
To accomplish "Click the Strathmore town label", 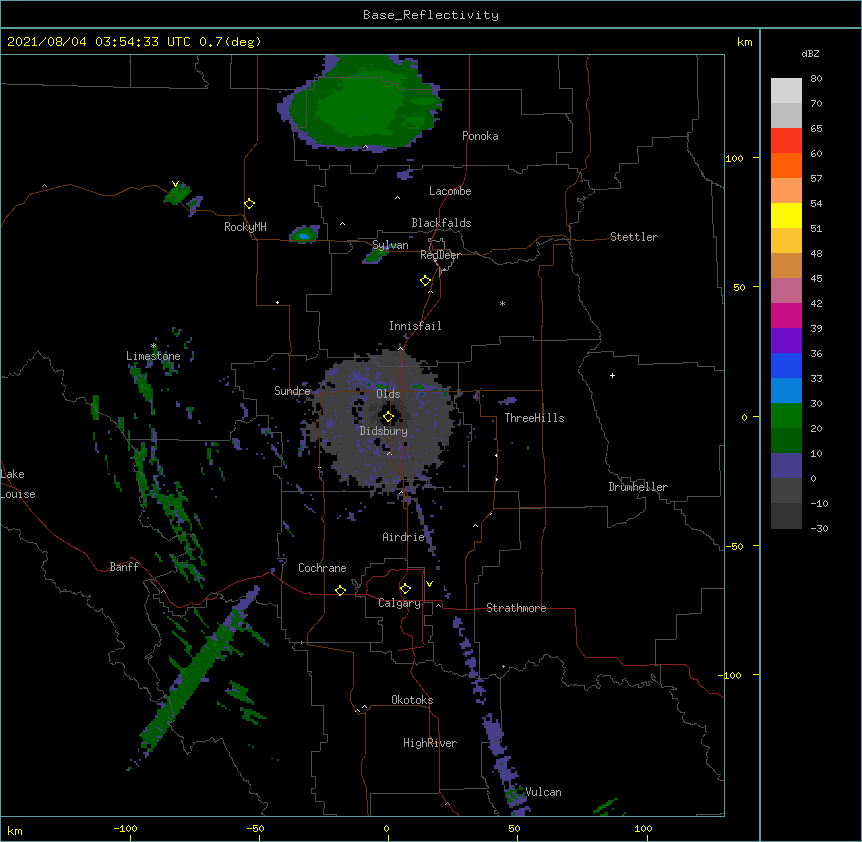I will coord(516,608).
